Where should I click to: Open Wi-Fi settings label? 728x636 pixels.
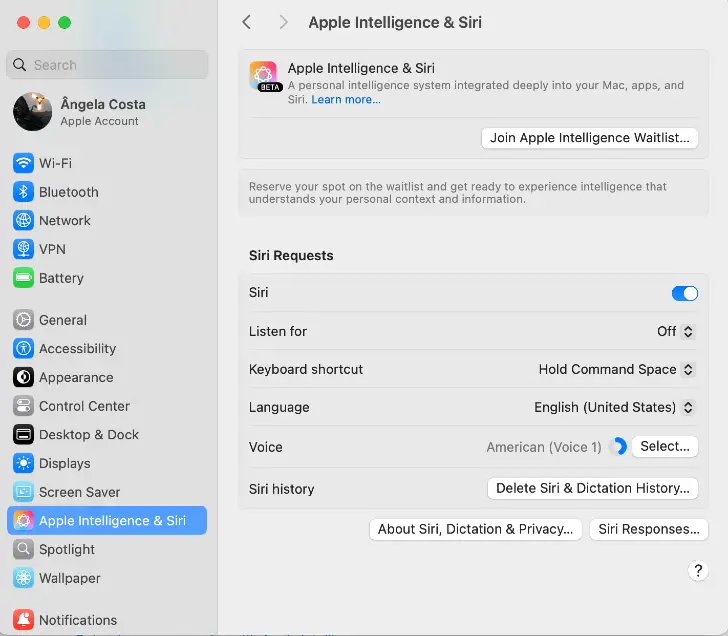coord(55,163)
